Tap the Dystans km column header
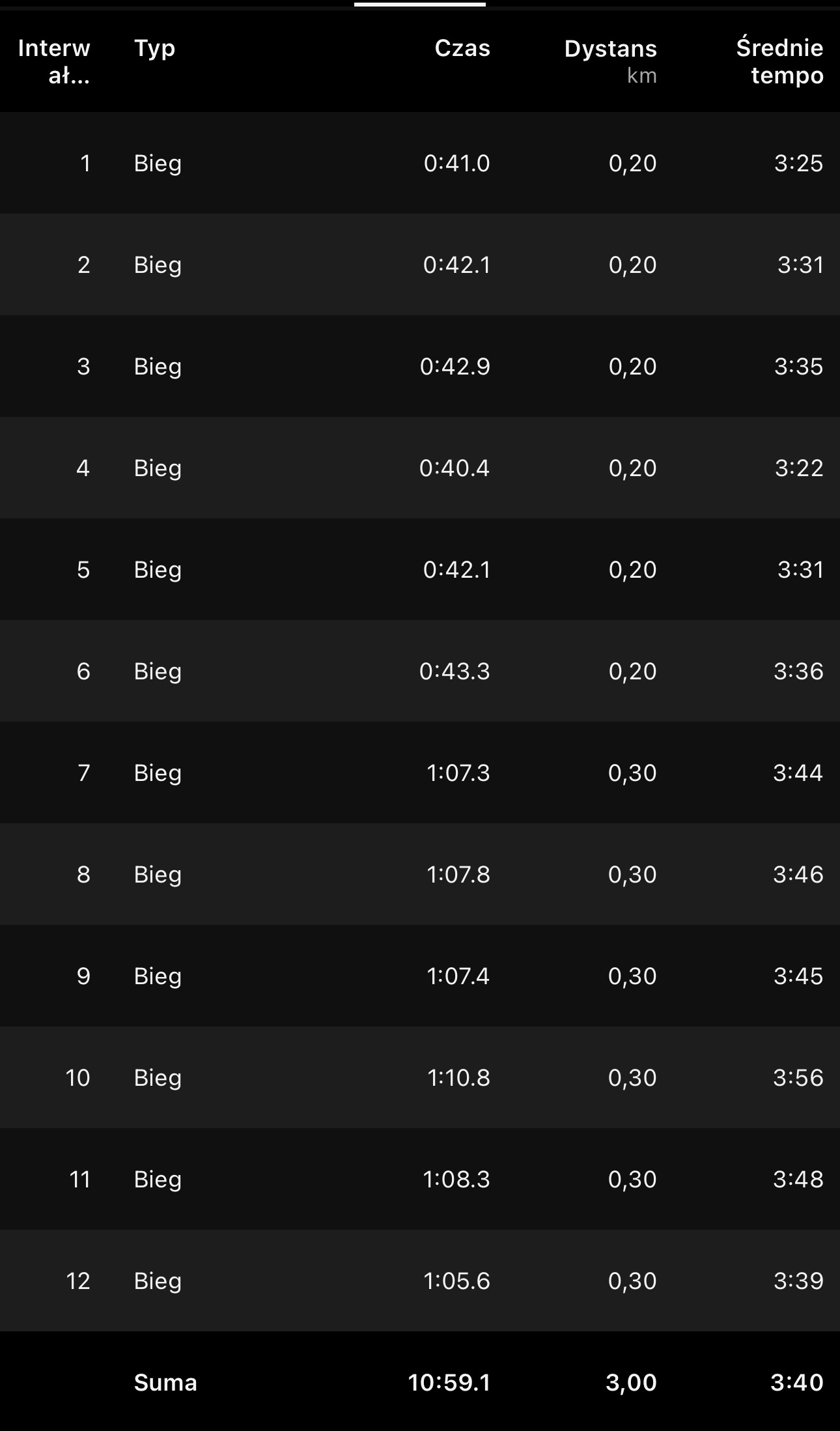 610,61
